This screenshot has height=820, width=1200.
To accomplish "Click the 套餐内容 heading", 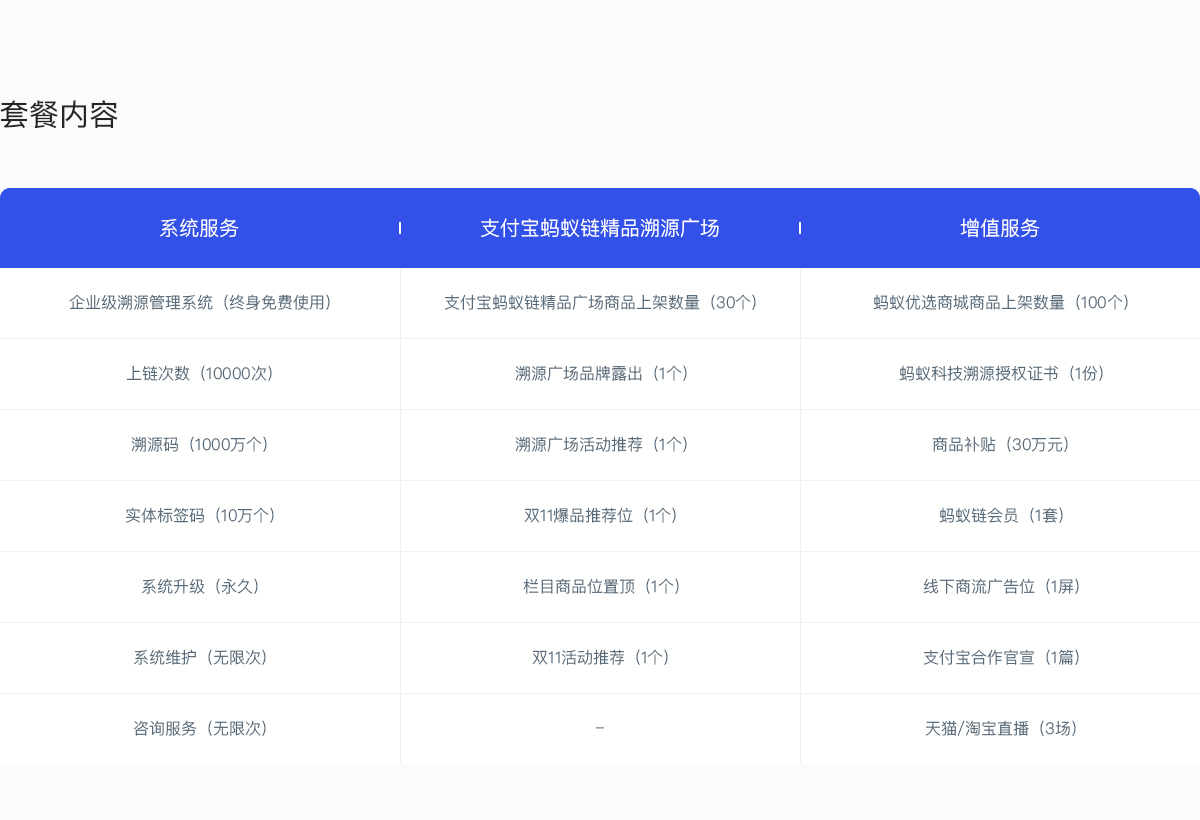I will (59, 115).
